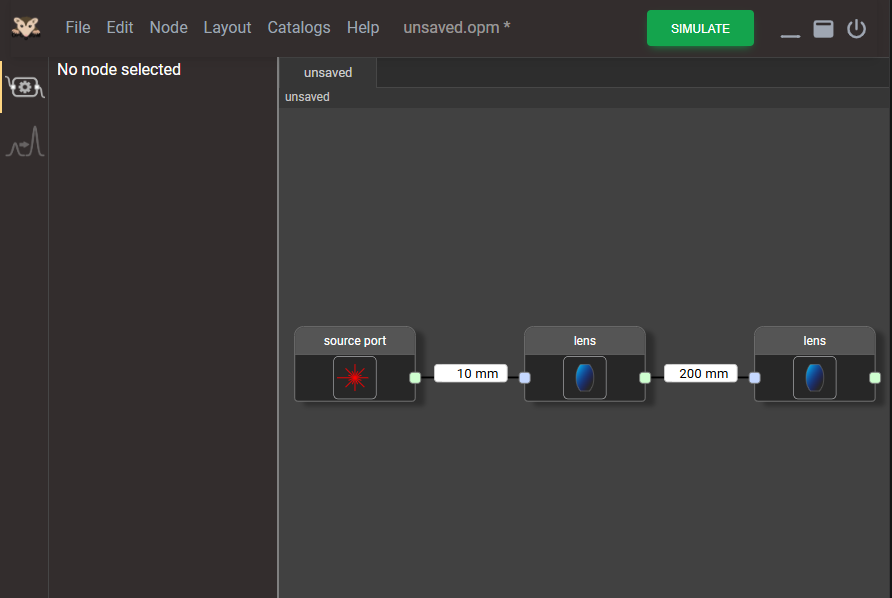Open the node properties sidebar icon
The image size is (892, 598).
pos(25,87)
